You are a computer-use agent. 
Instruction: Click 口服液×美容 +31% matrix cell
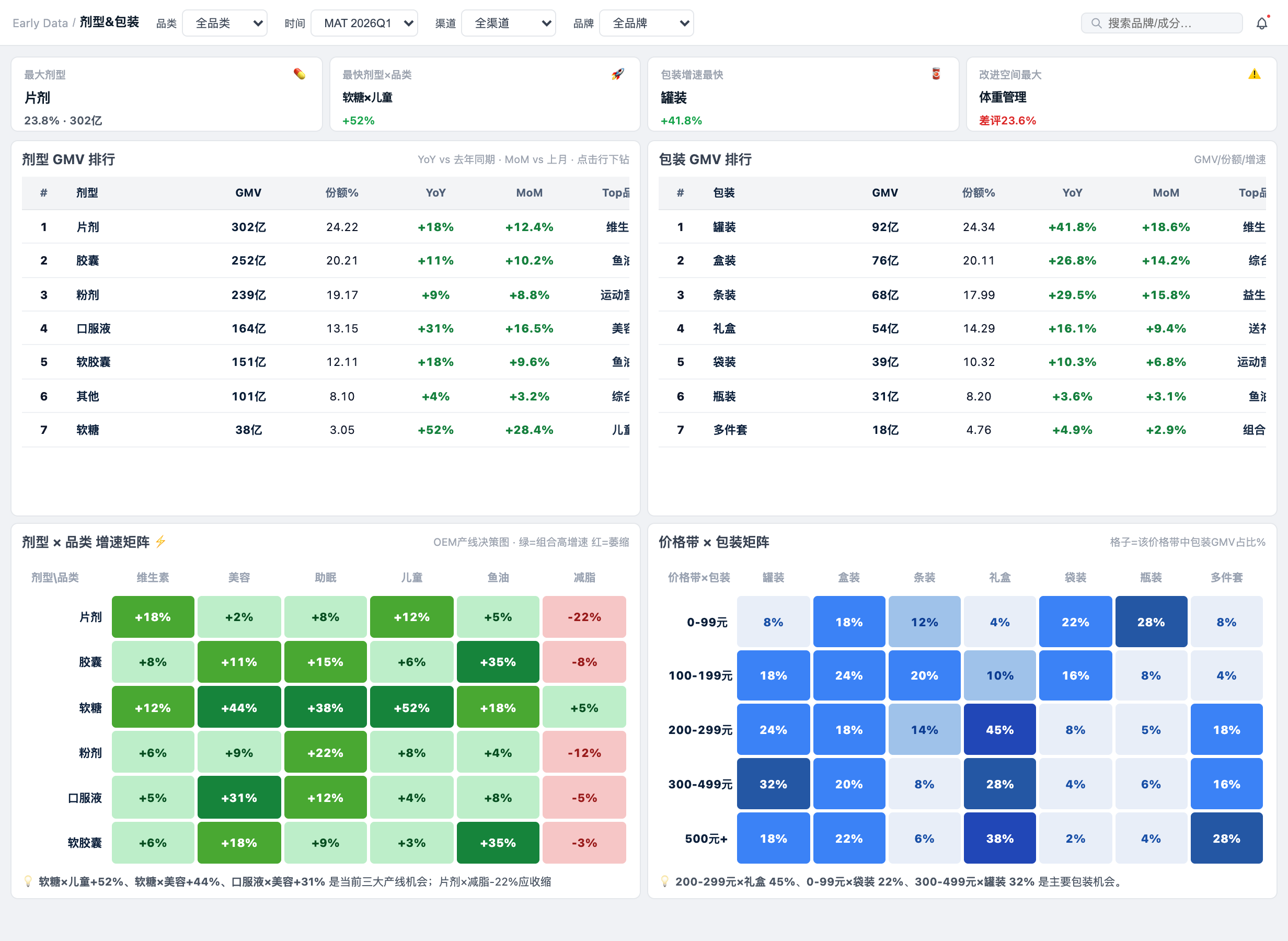[239, 797]
